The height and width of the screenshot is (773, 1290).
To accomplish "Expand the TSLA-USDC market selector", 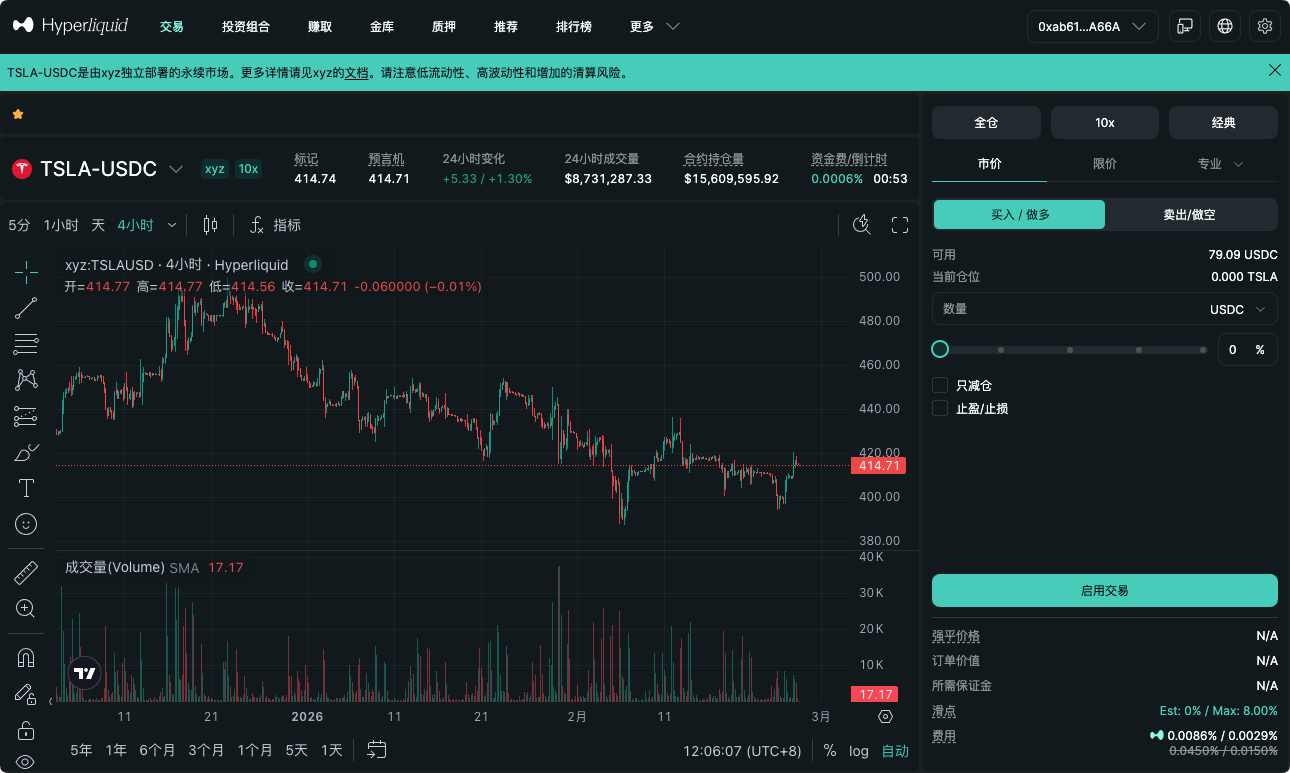I will click(176, 169).
